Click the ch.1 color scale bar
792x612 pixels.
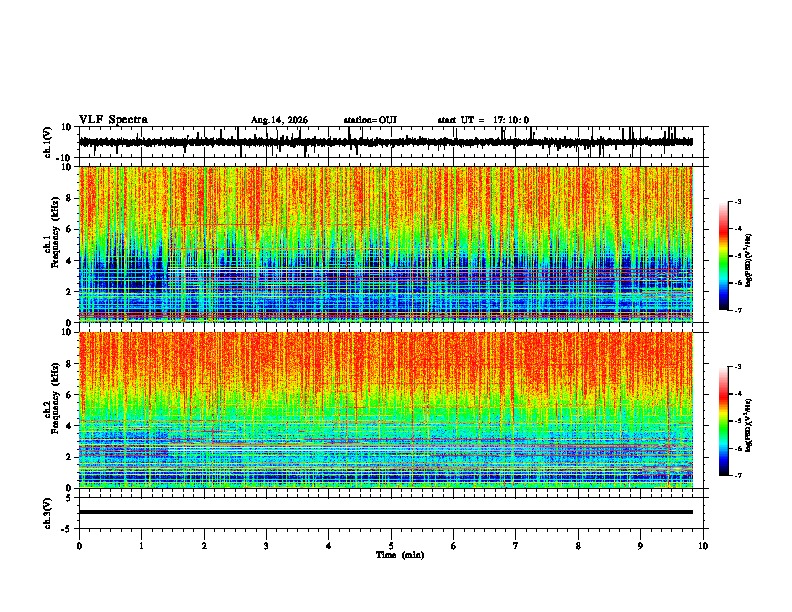tap(724, 256)
